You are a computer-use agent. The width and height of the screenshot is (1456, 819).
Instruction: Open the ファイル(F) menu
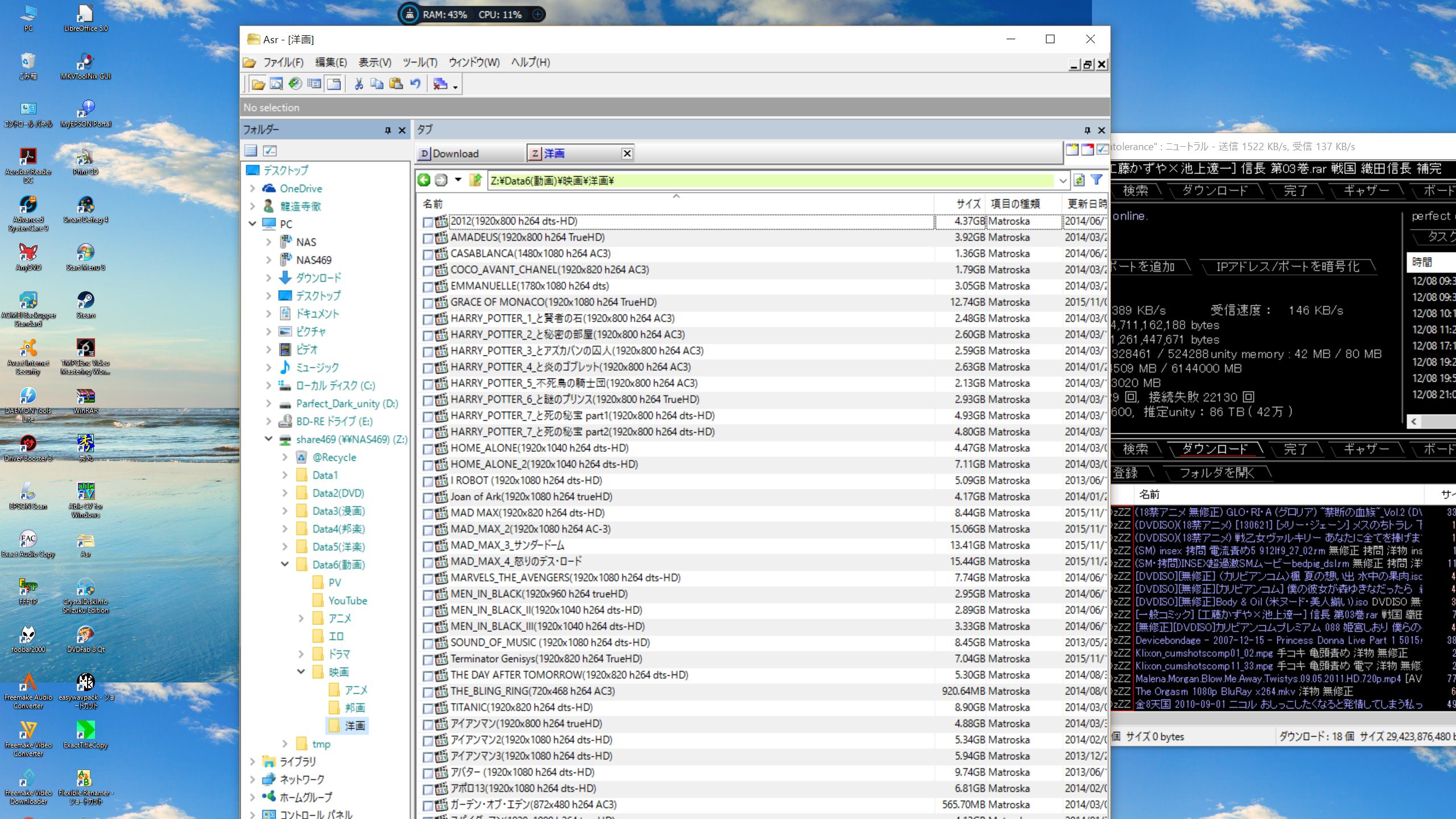pos(283,63)
